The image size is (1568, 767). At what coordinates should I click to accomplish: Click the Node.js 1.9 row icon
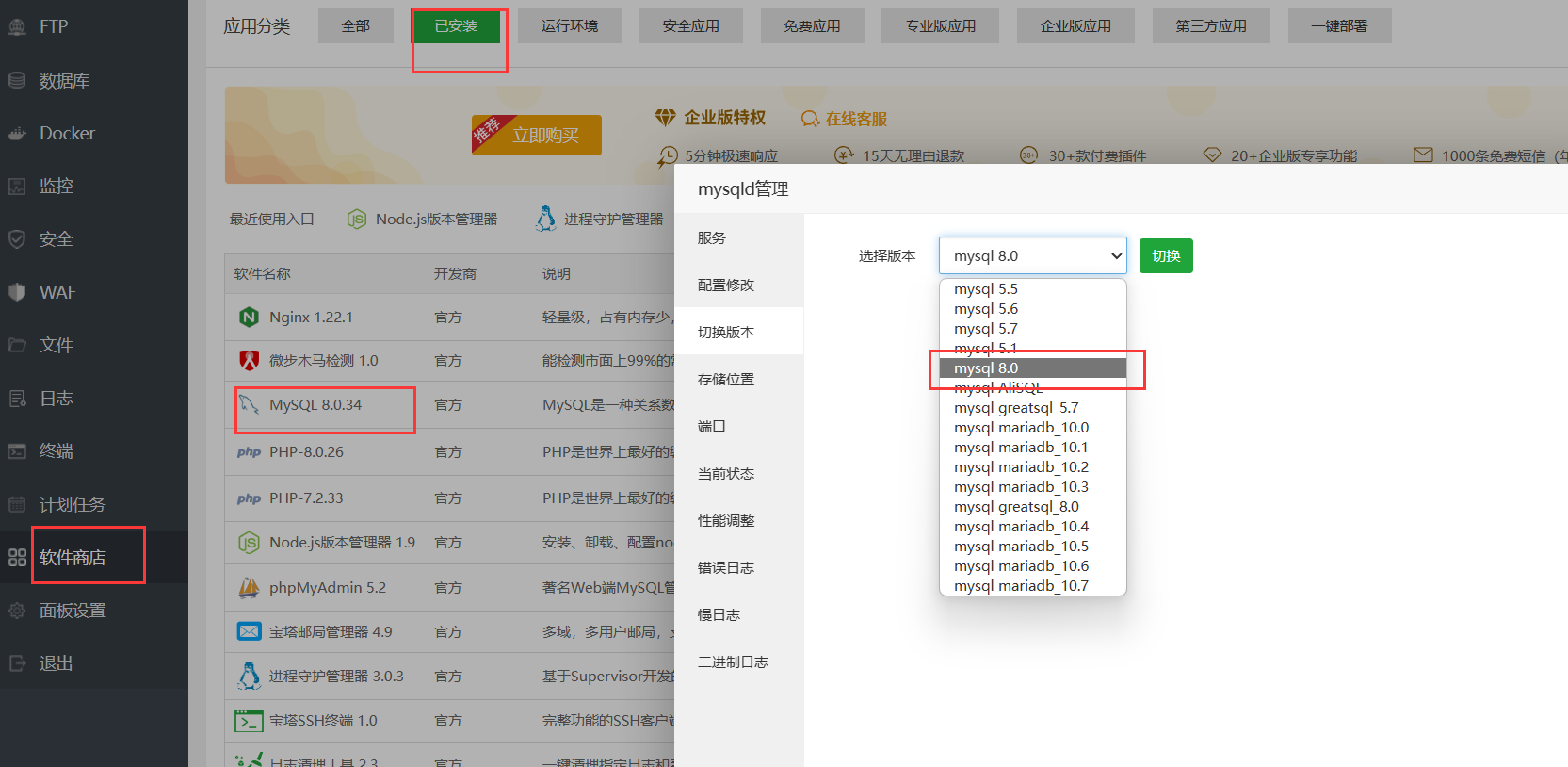tap(249, 543)
